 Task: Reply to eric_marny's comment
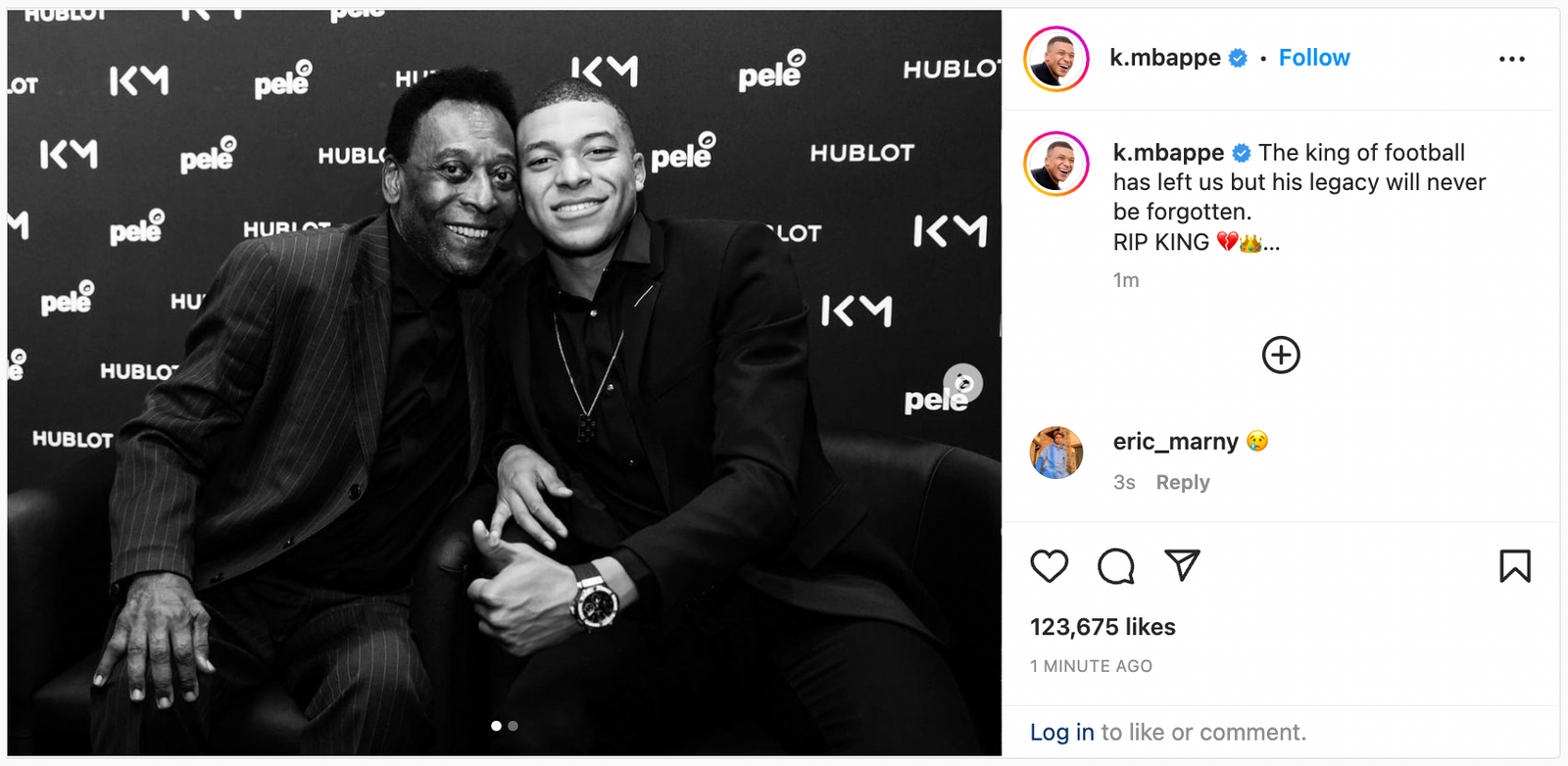click(1183, 482)
